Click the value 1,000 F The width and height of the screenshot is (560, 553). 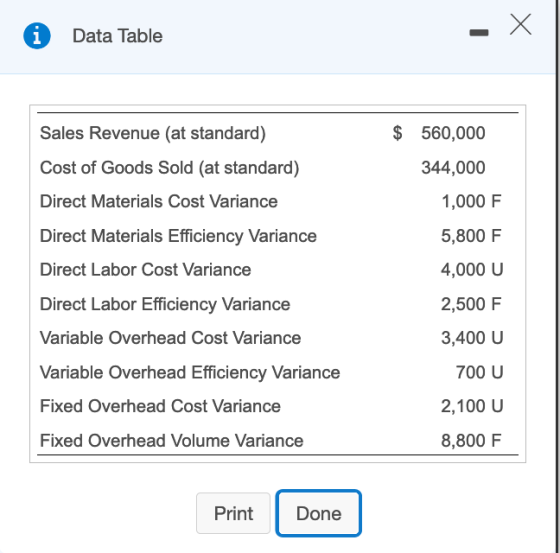471,201
